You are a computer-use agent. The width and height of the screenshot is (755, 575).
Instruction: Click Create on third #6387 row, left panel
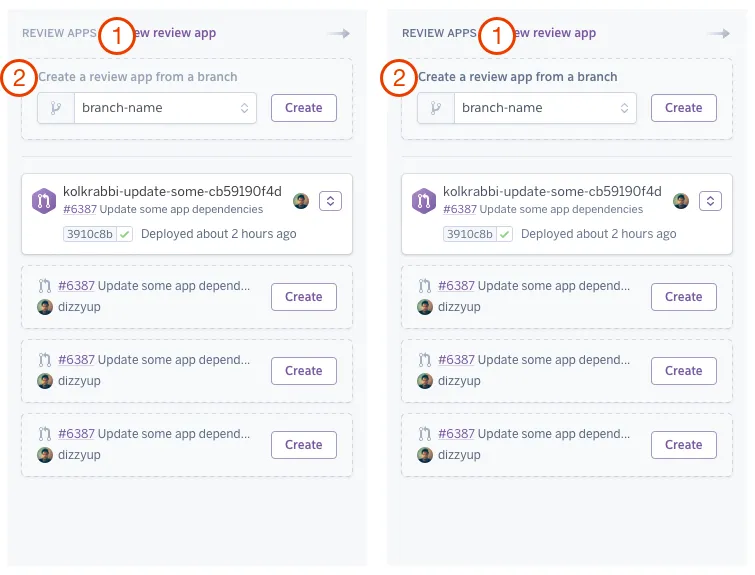[x=304, y=445]
